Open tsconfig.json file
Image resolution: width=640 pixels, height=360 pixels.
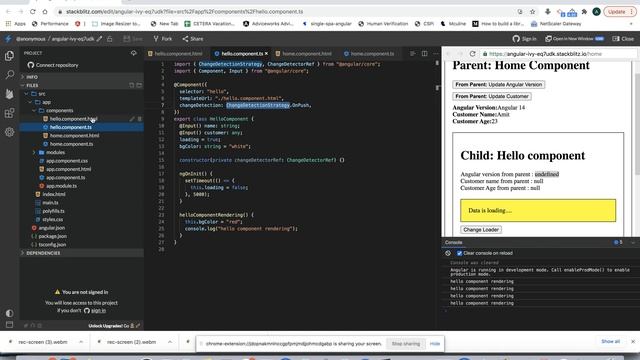coord(52,244)
